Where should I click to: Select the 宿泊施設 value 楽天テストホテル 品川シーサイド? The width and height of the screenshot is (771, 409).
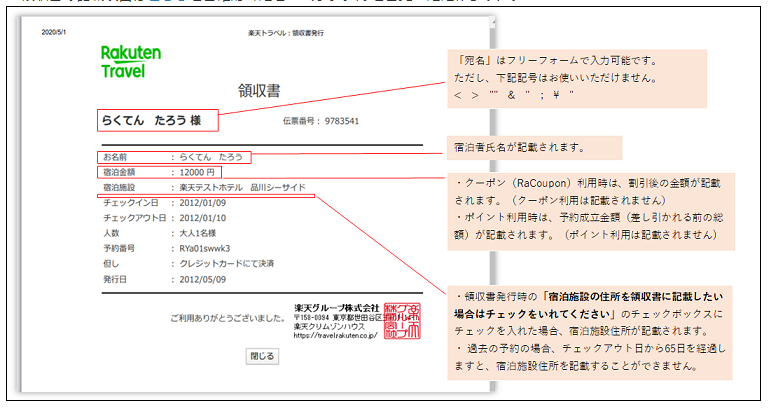click(x=242, y=188)
